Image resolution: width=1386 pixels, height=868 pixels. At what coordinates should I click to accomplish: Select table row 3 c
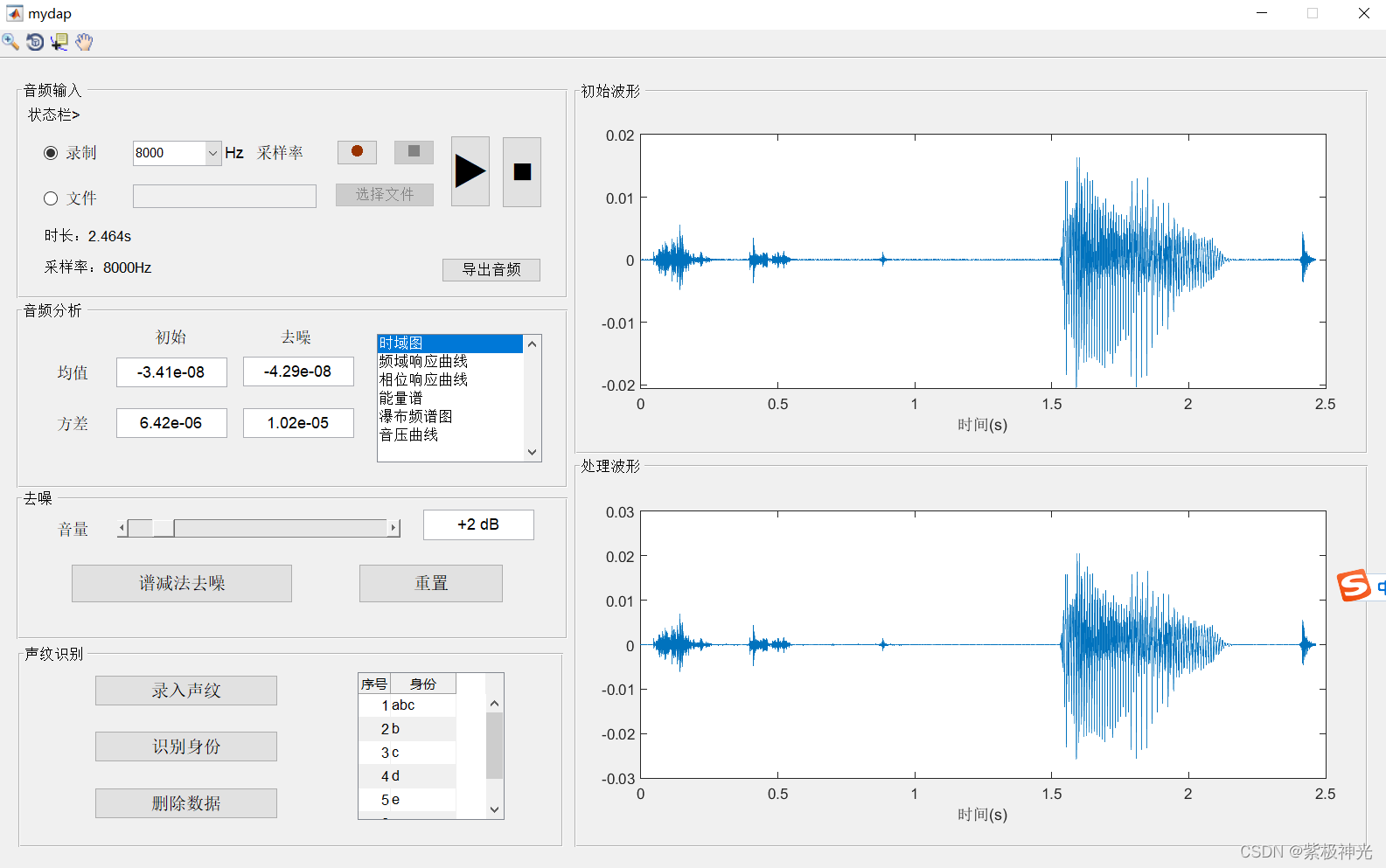pyautogui.click(x=407, y=753)
